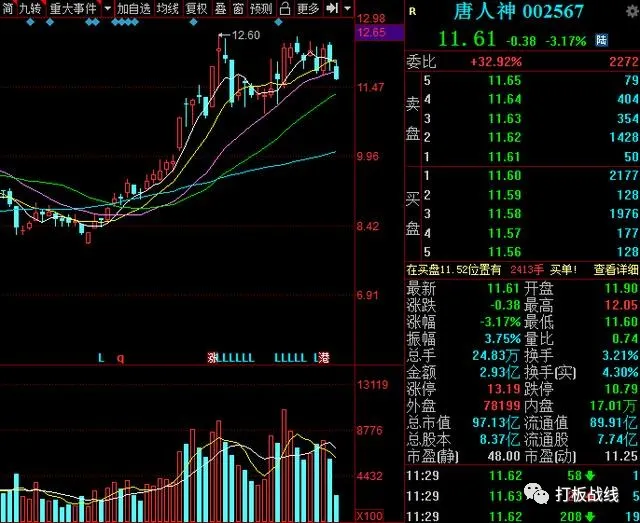
Task: Click the 跌停 limit-down price 10.79
Action: click(x=621, y=389)
